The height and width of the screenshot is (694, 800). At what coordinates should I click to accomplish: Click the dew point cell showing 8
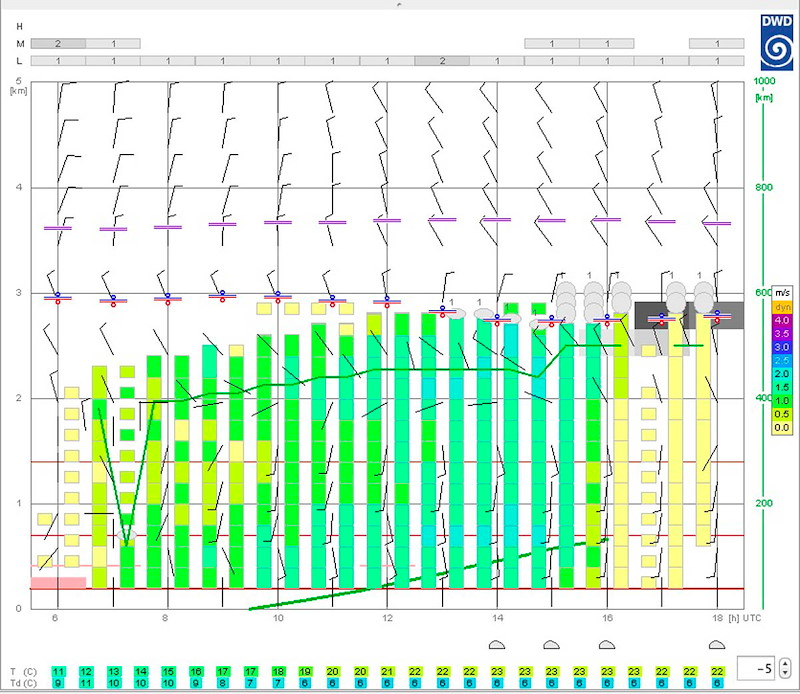[x=223, y=683]
